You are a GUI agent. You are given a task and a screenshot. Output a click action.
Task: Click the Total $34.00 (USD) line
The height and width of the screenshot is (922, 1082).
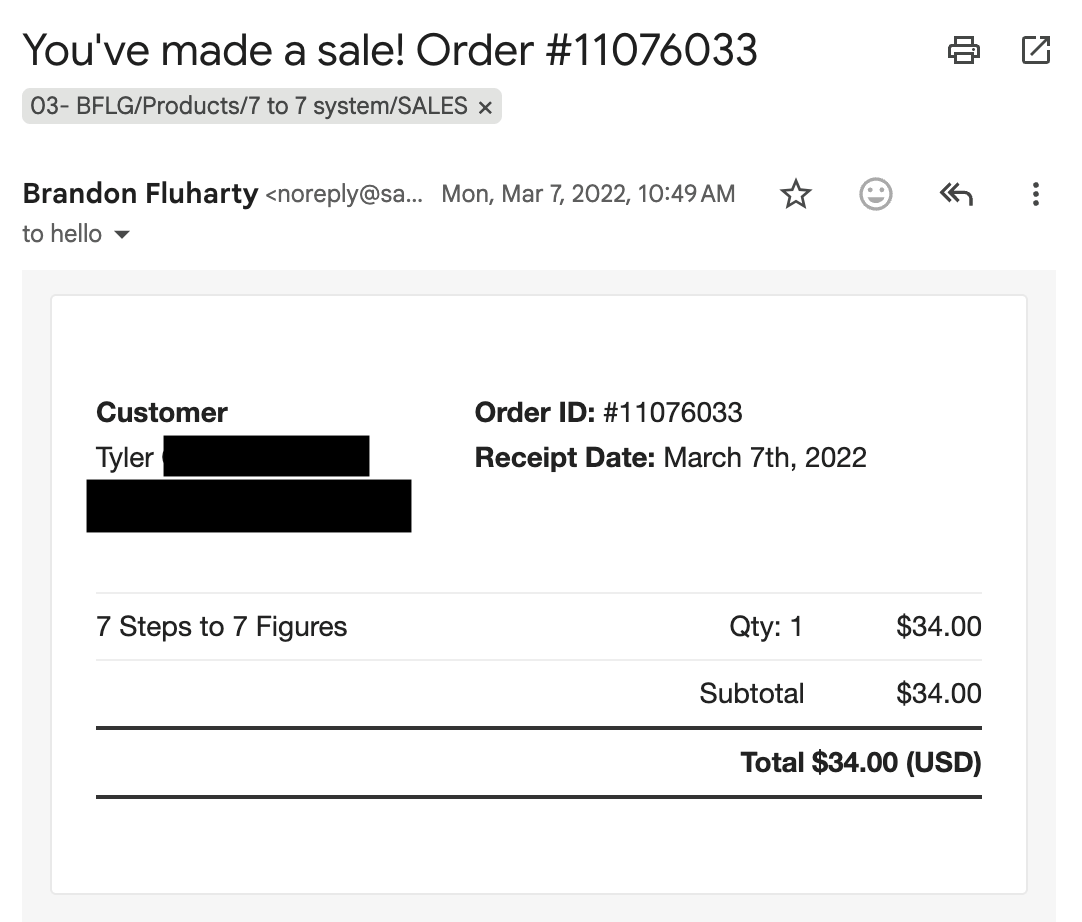click(860, 763)
